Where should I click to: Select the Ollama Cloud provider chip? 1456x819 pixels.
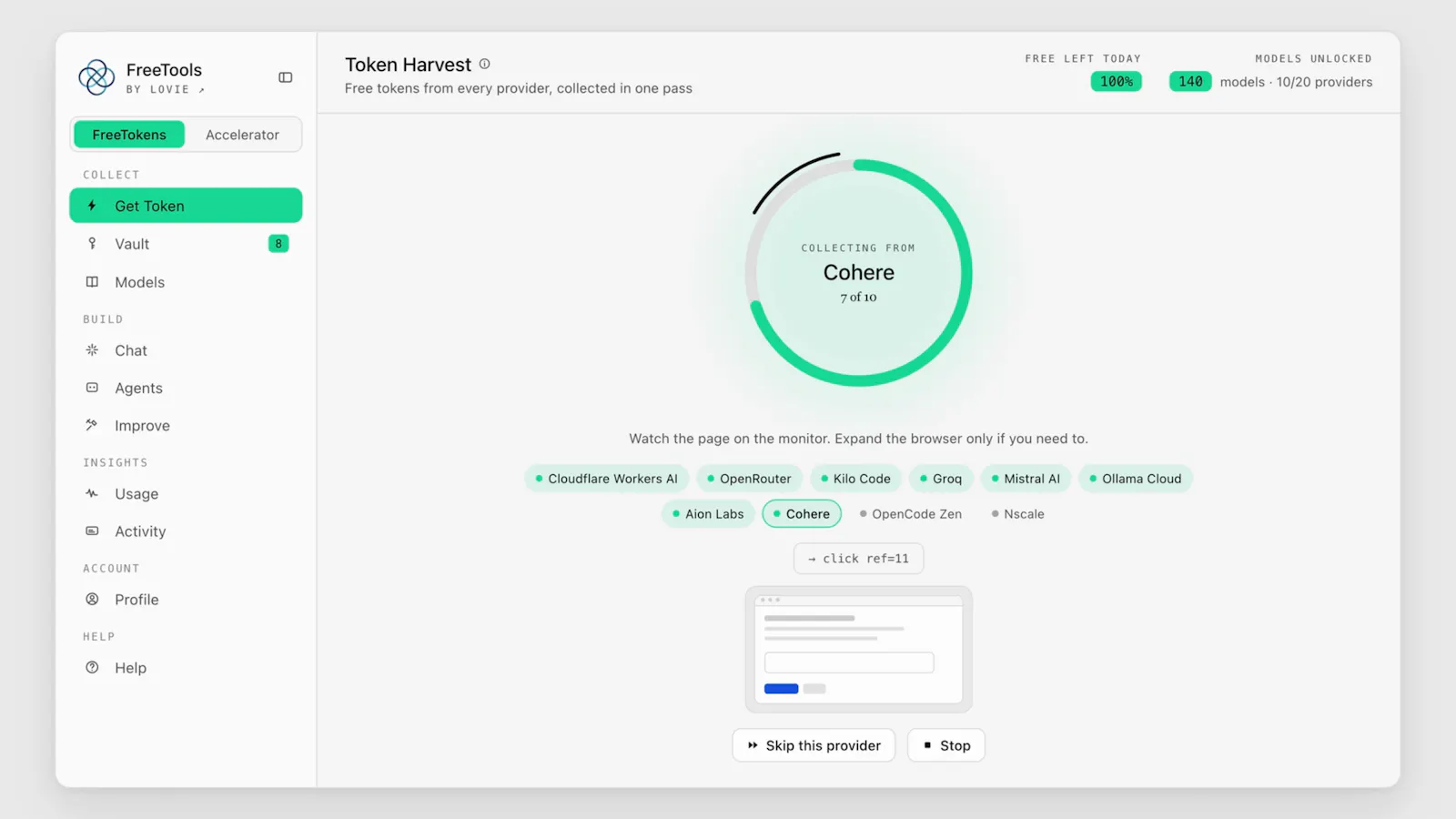coord(1136,479)
